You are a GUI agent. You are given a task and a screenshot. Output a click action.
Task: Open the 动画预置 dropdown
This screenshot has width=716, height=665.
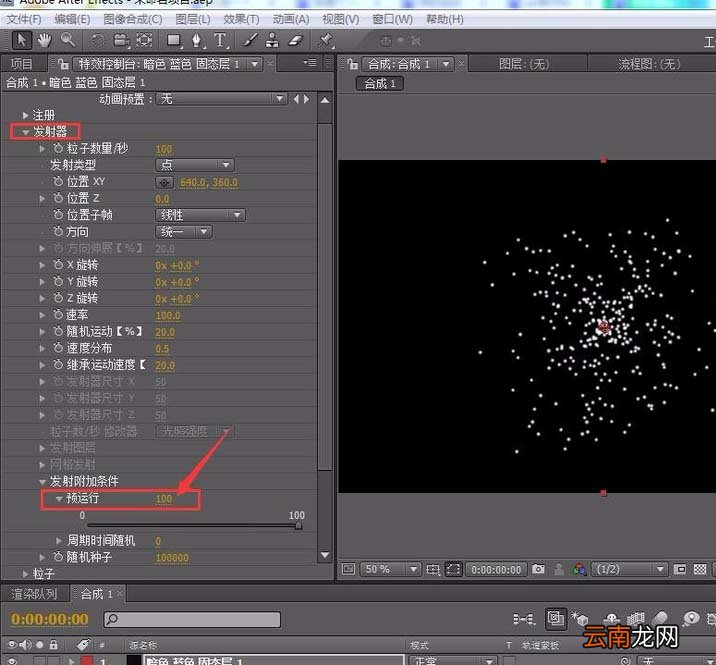coord(221,99)
